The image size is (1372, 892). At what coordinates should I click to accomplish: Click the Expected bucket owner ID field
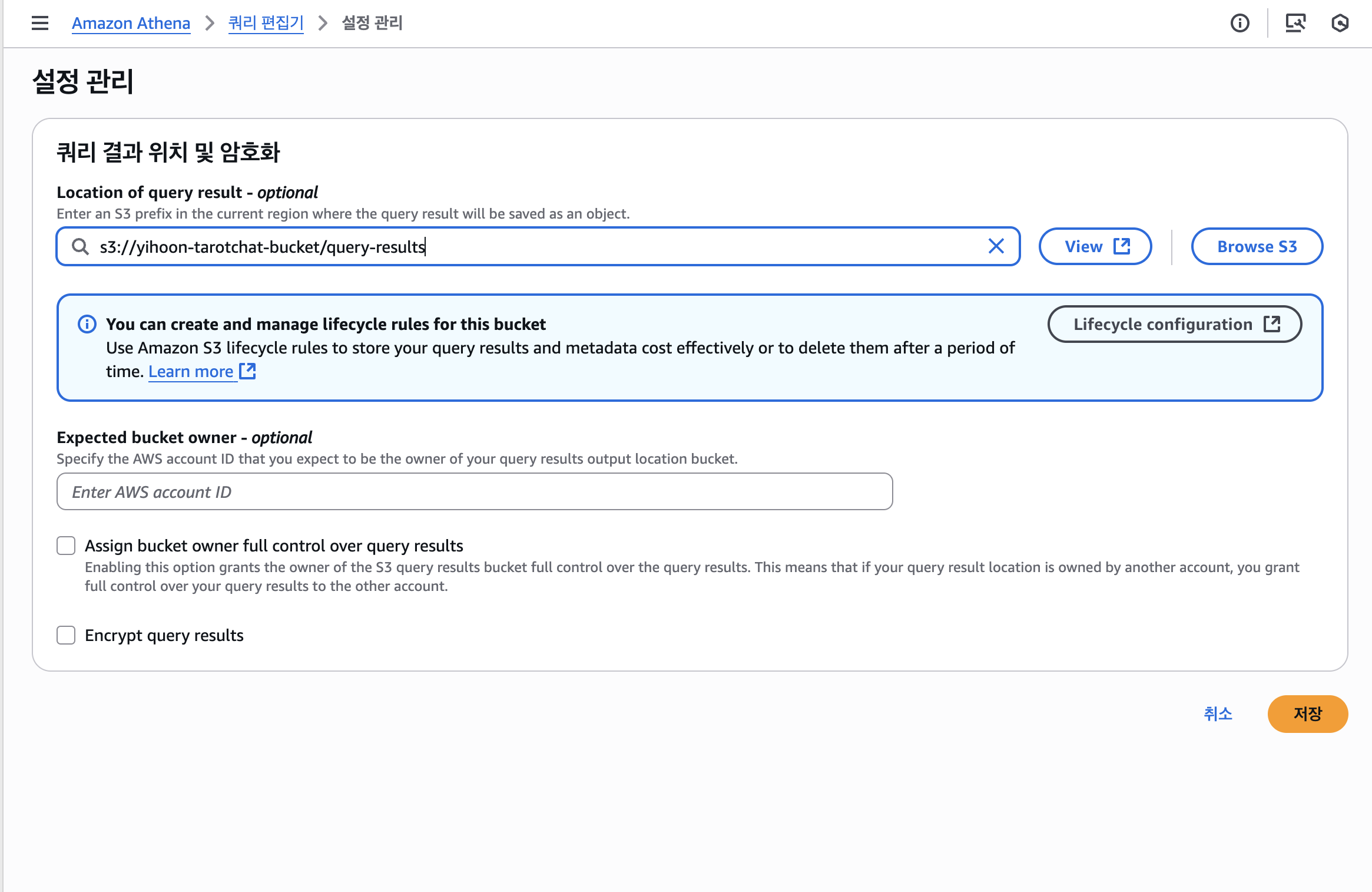pyautogui.click(x=474, y=491)
